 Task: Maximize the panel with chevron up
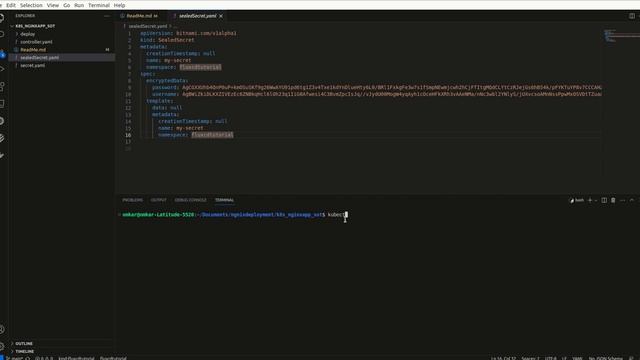[632, 200]
